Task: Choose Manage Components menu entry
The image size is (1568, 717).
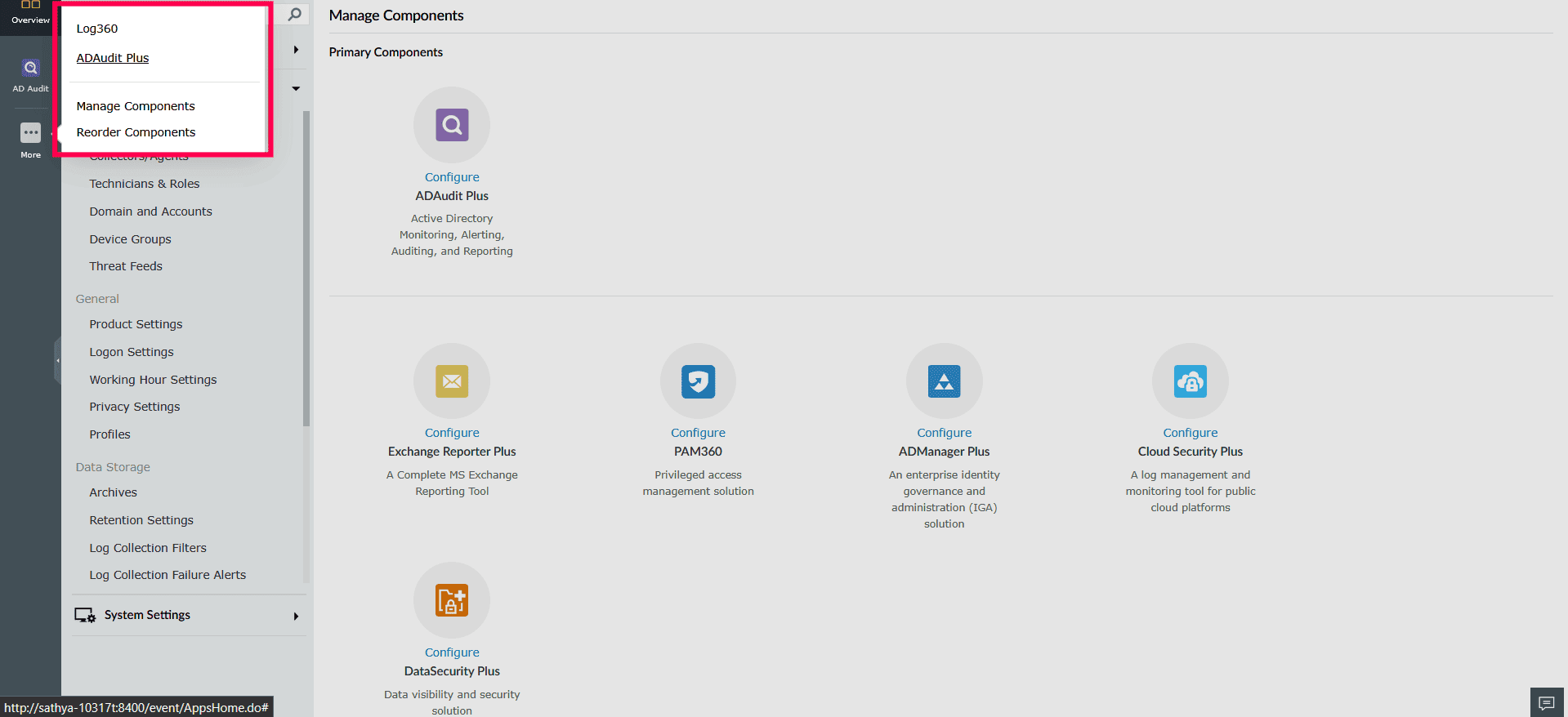Action: coord(136,106)
